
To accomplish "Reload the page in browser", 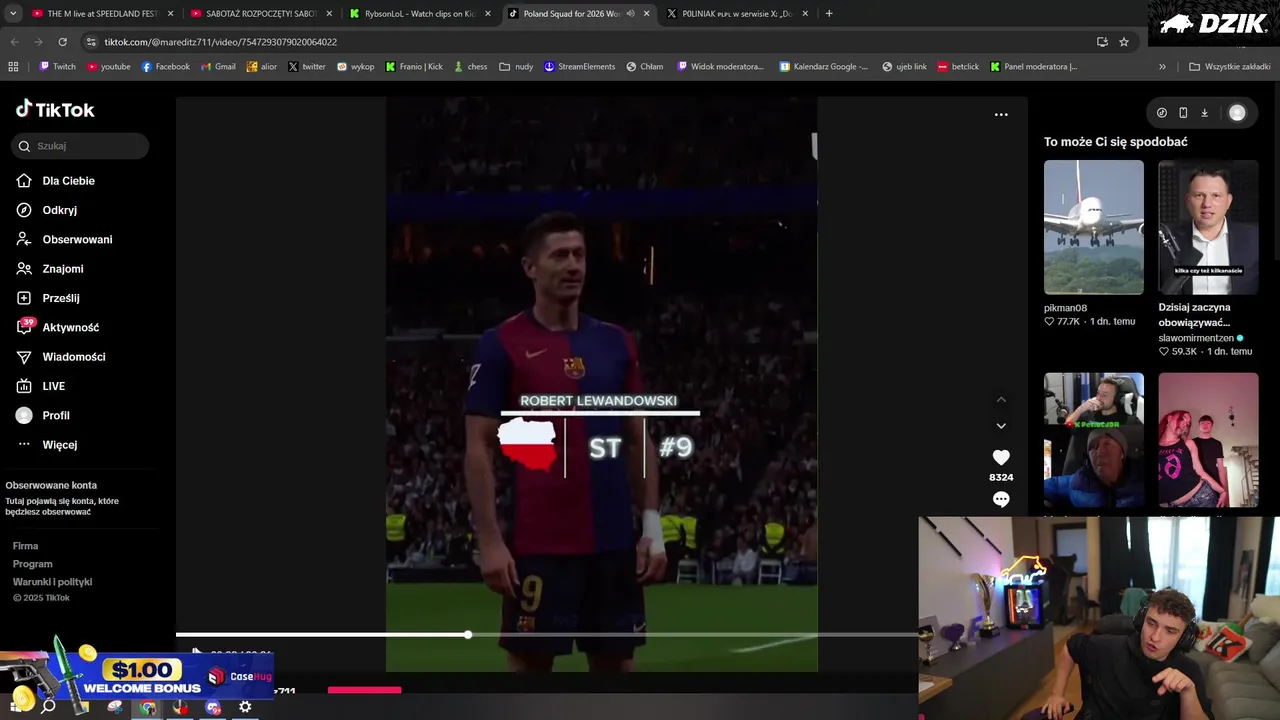I will click(62, 42).
